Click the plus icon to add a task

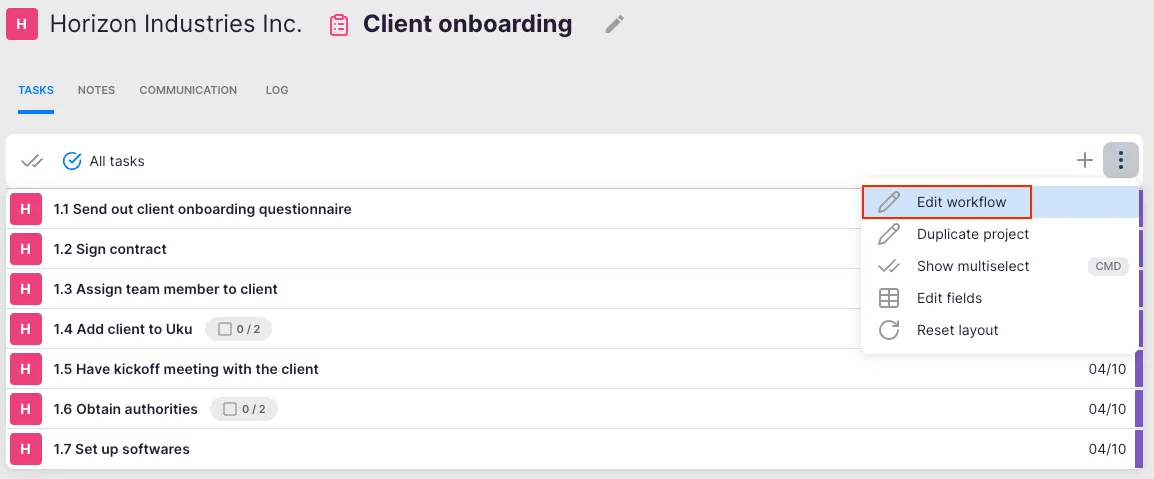[1085, 160]
